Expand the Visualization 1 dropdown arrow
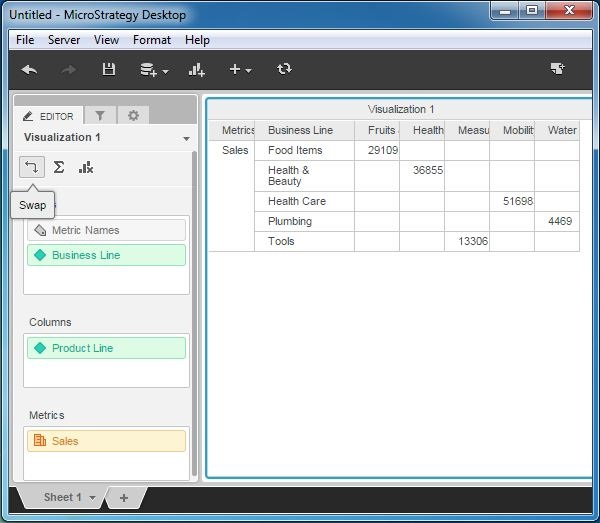 click(x=186, y=139)
